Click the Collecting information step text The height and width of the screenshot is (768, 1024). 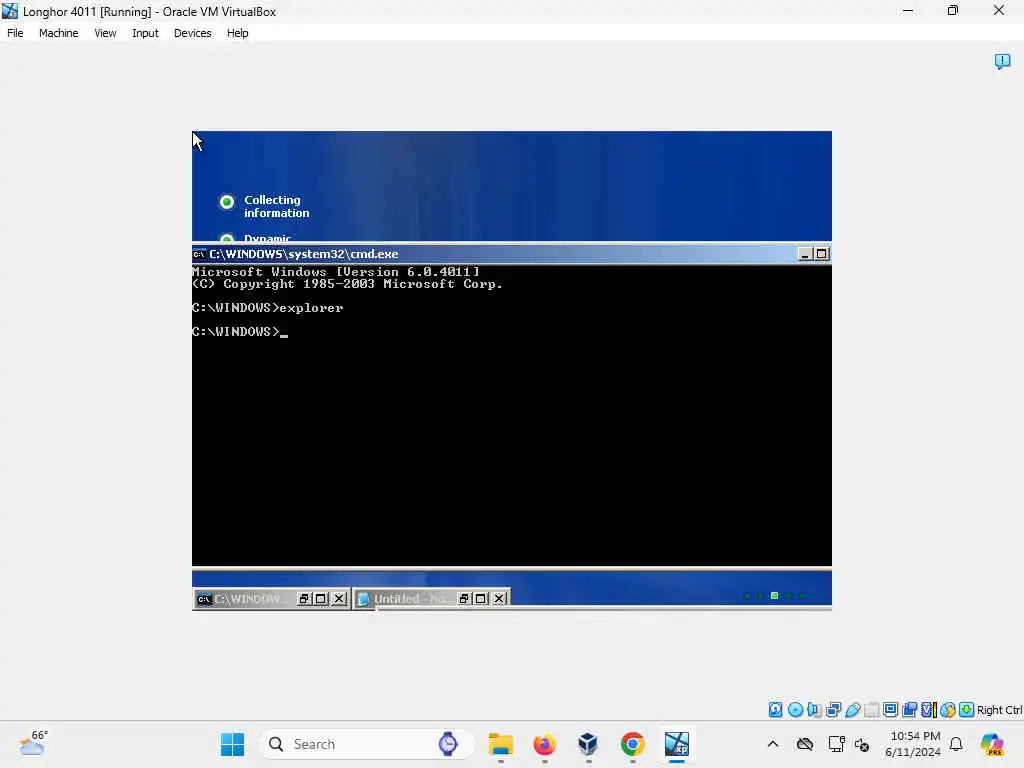pos(276,206)
